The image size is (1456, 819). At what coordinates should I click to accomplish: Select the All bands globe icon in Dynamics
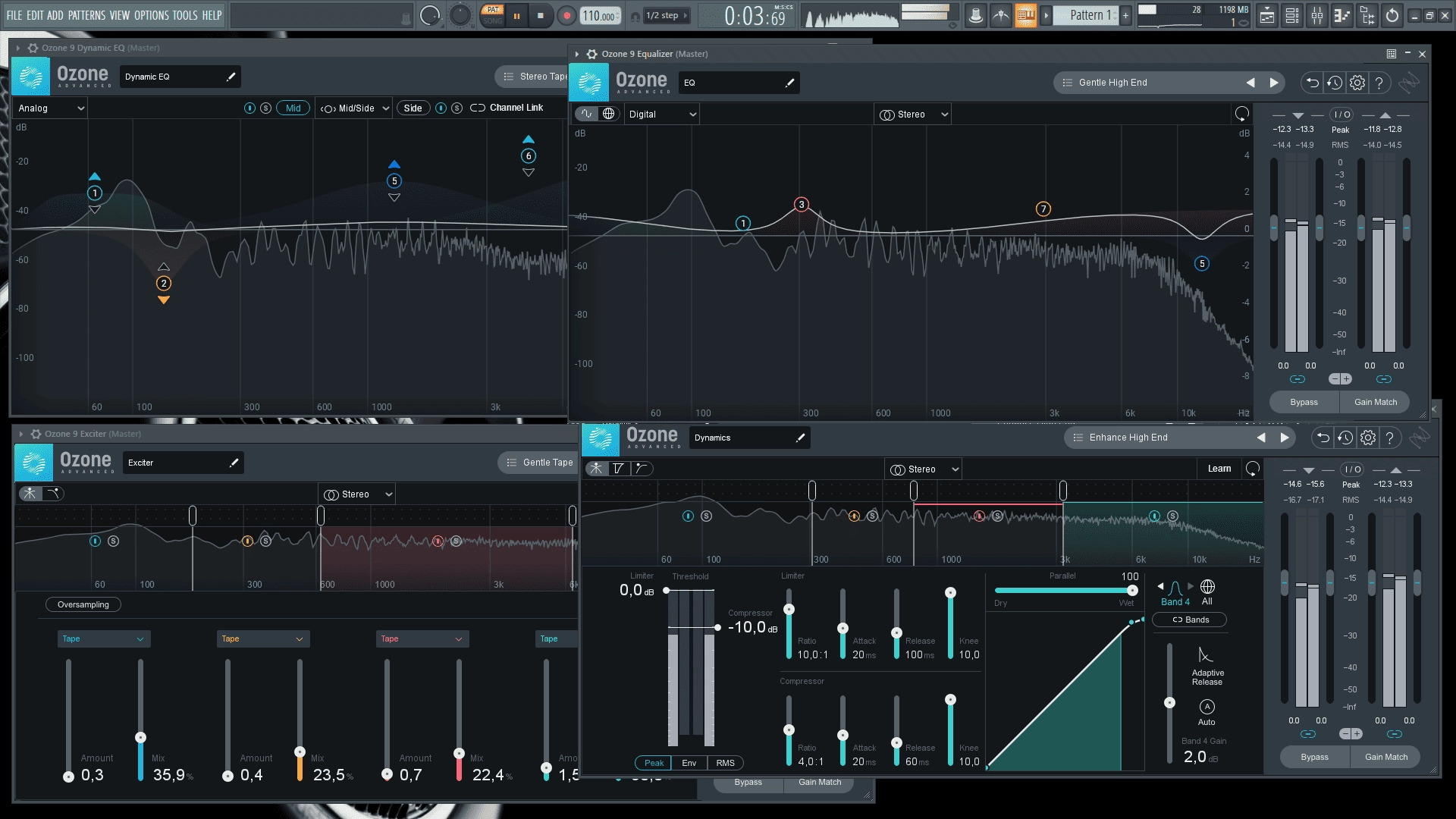[1207, 587]
